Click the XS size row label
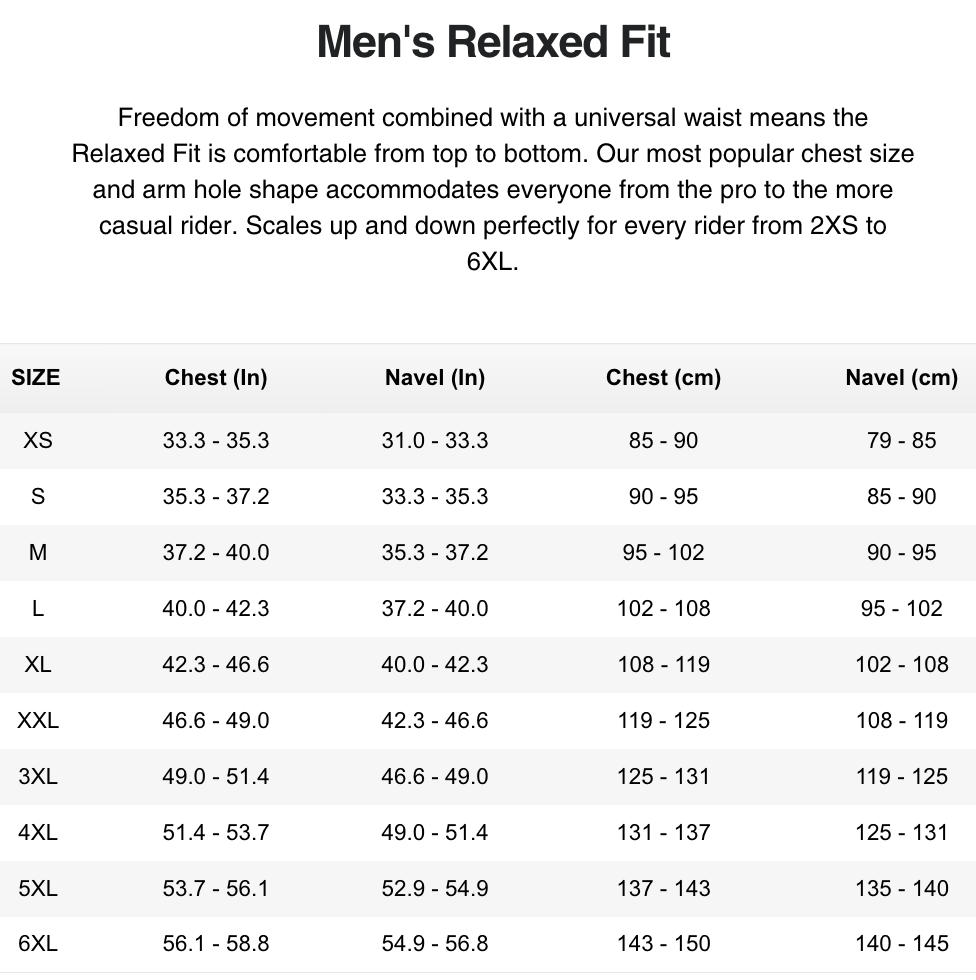Image resolution: width=976 pixels, height=980 pixels. (x=37, y=441)
